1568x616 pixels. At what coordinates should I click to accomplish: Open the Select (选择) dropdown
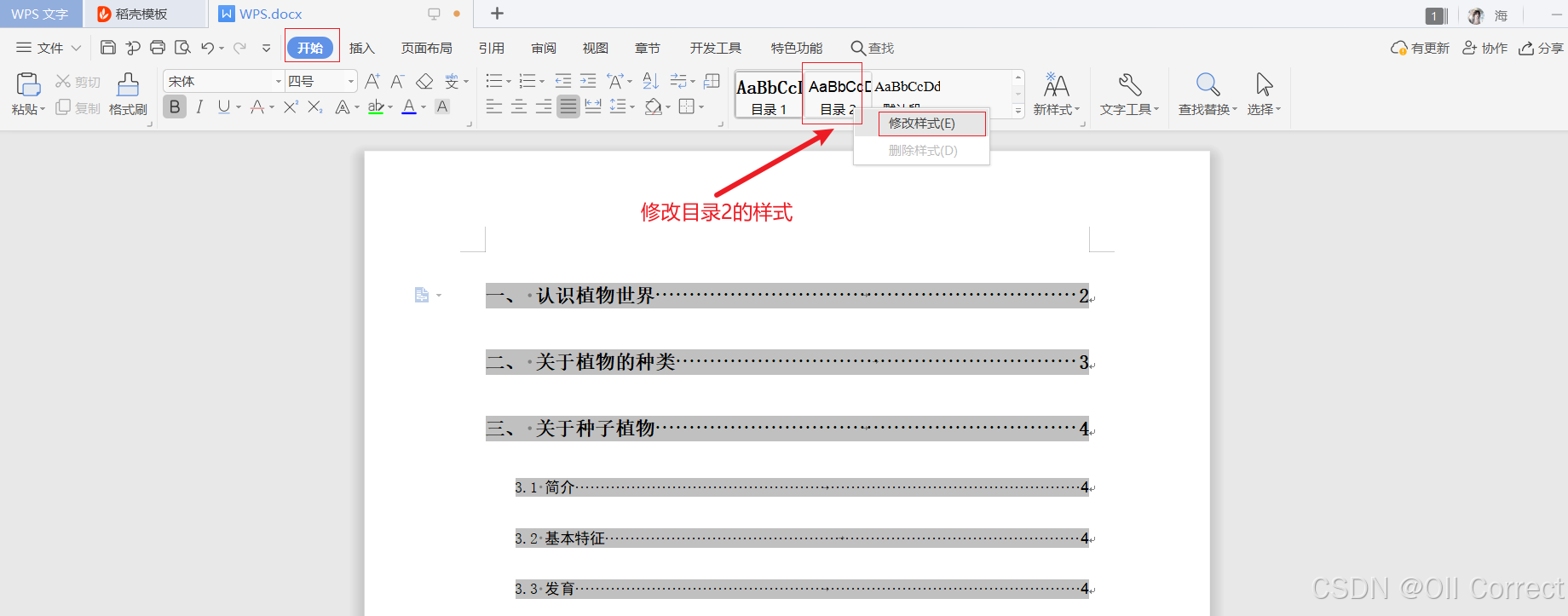(1264, 94)
